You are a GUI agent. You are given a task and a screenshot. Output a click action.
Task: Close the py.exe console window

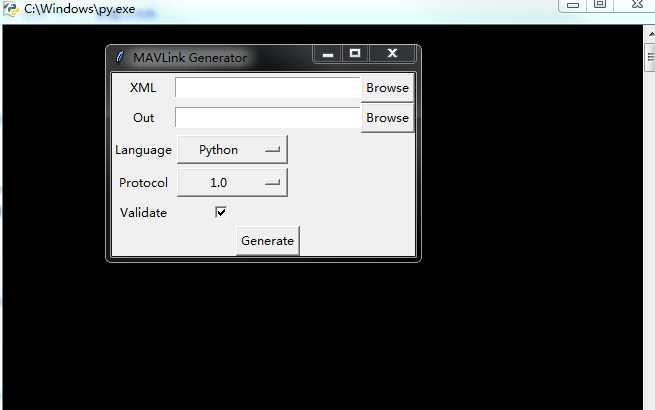(x=637, y=5)
